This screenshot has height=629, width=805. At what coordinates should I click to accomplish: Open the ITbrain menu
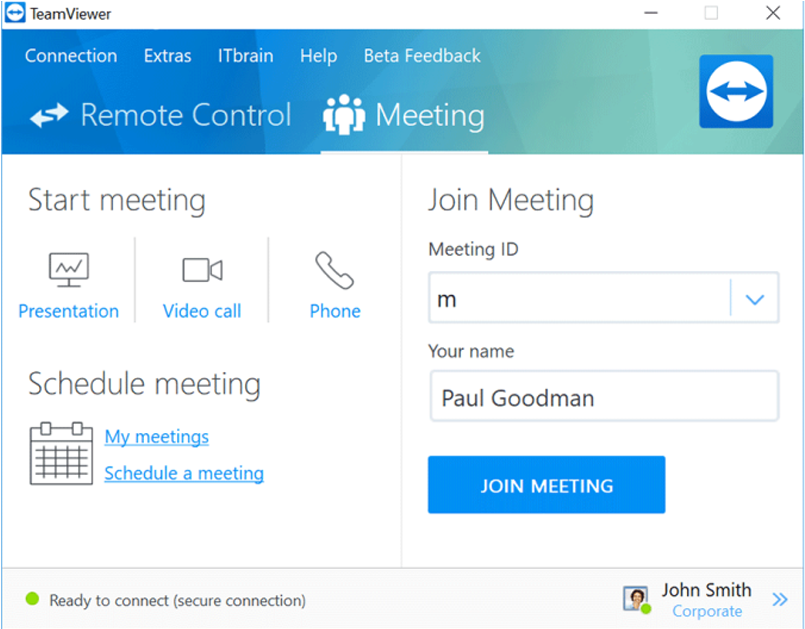pyautogui.click(x=245, y=56)
